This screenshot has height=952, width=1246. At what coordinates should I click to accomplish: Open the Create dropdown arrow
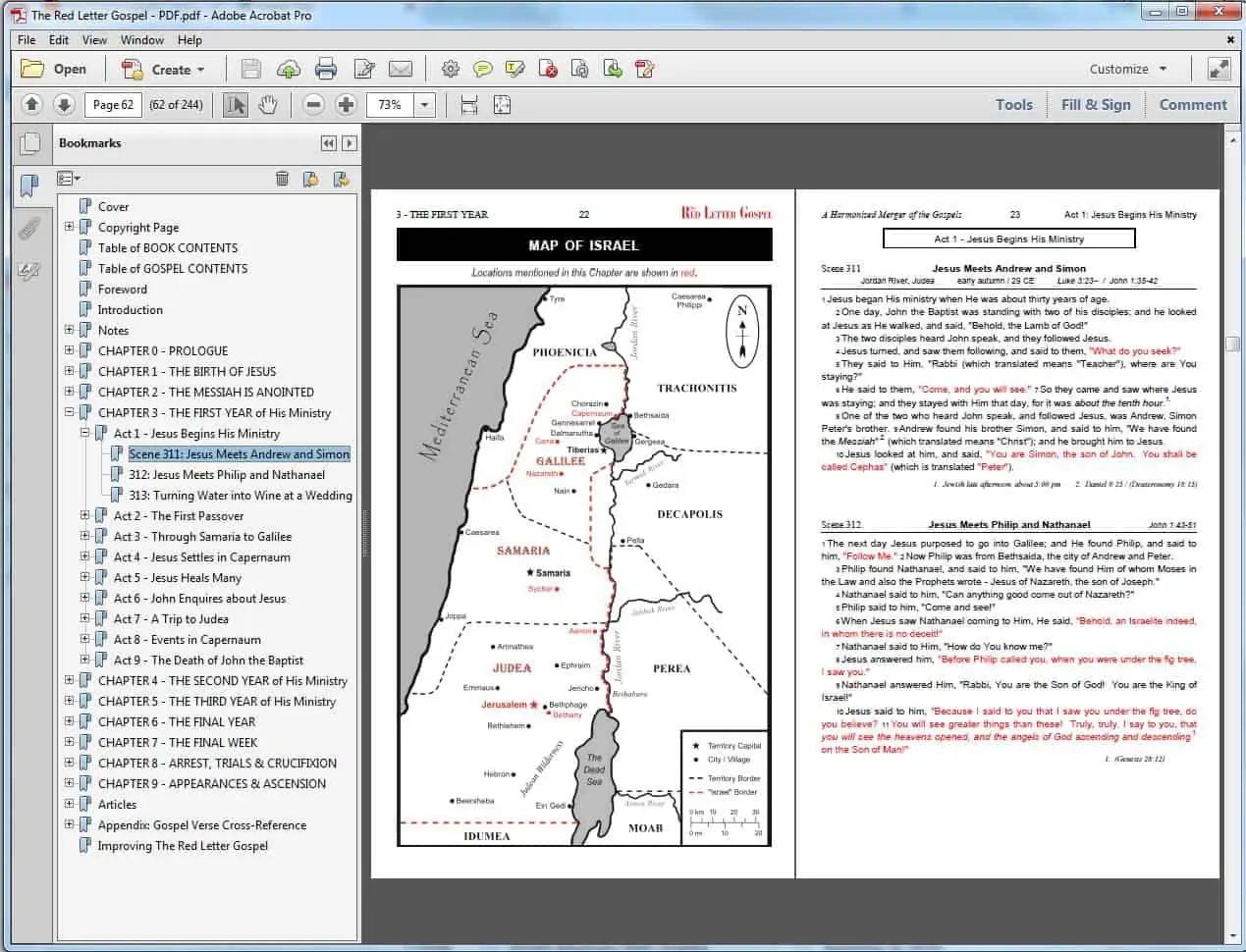(201, 70)
